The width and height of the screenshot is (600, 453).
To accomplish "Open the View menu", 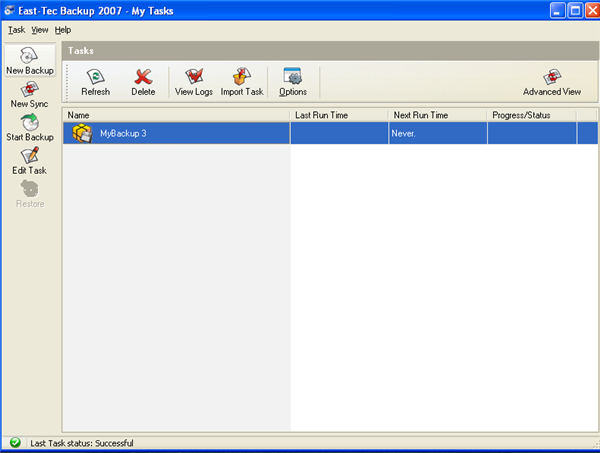I will pyautogui.click(x=40, y=30).
